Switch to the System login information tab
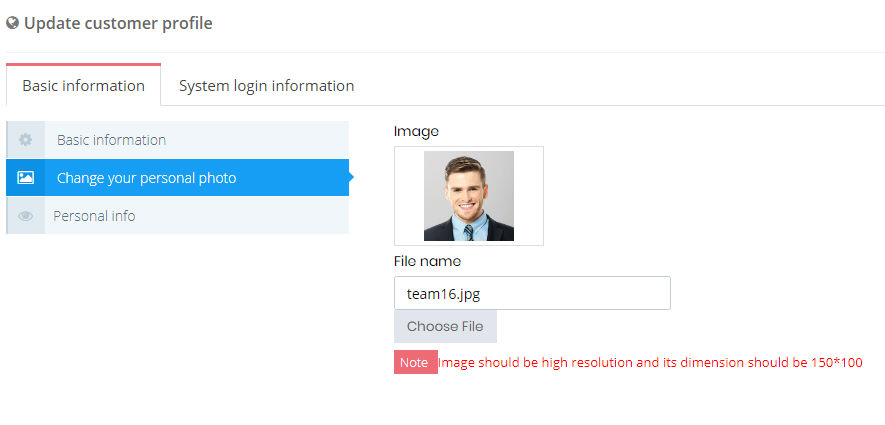Screen dimensions: 885x425 click(266, 86)
